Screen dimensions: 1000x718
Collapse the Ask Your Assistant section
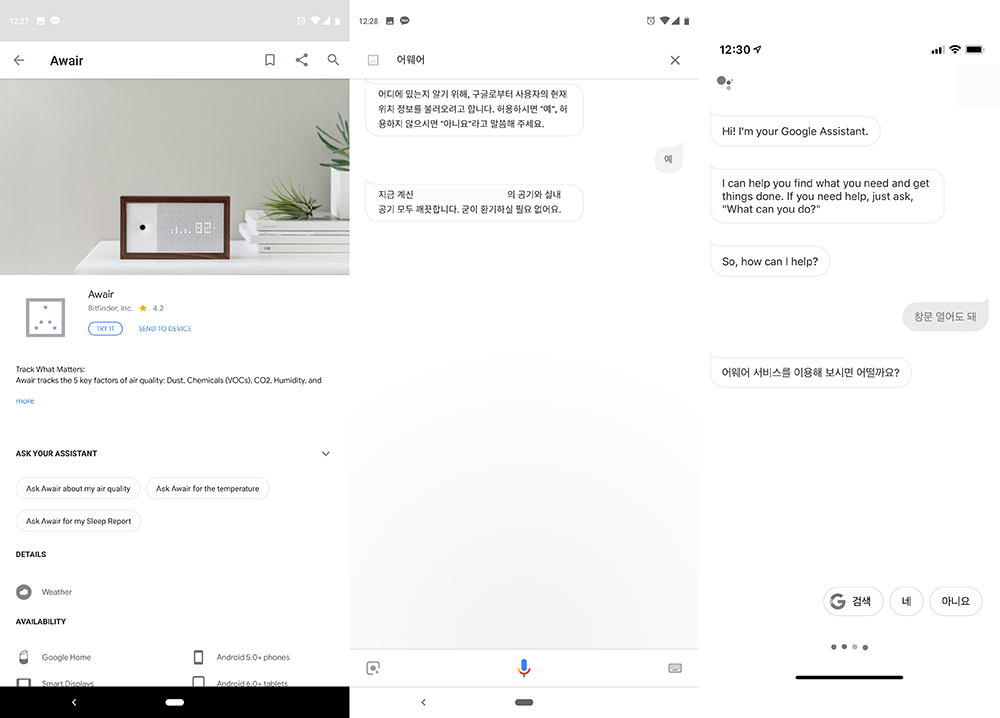click(x=325, y=453)
